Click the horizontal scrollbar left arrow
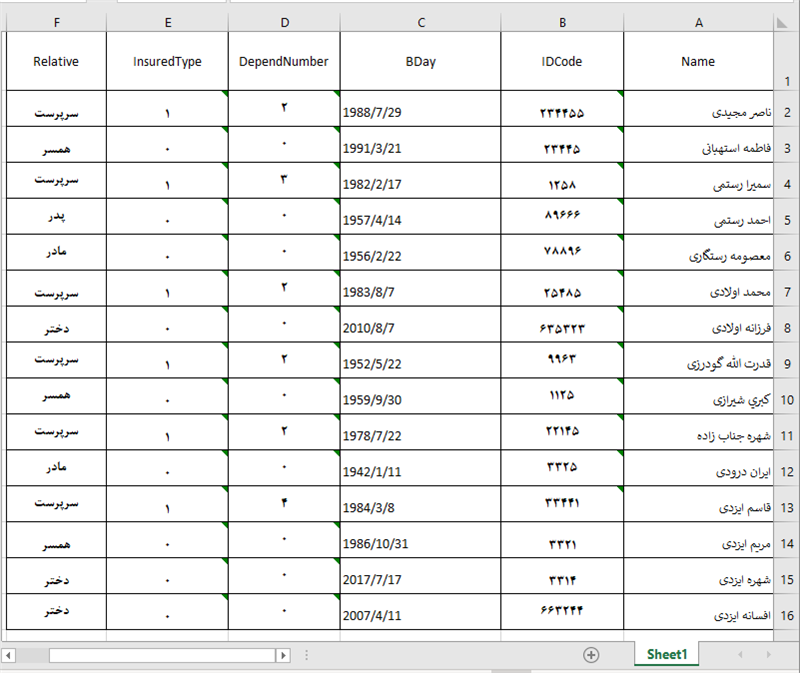800x673 pixels. [10, 655]
